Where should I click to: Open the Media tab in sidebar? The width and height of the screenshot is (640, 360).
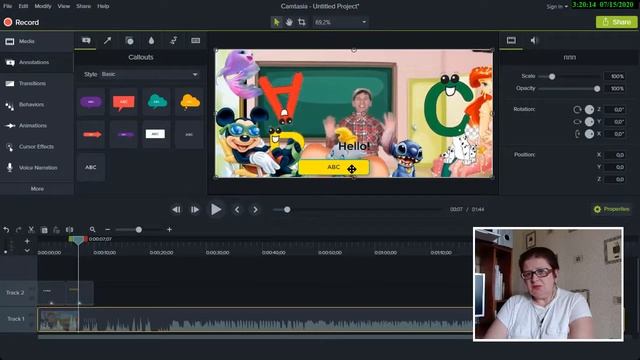(37, 41)
